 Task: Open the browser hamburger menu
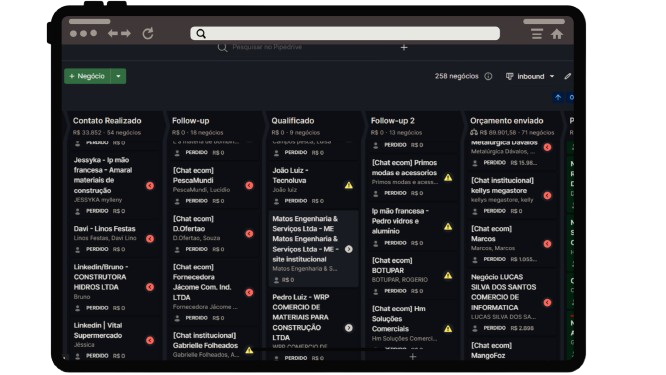click(x=537, y=34)
